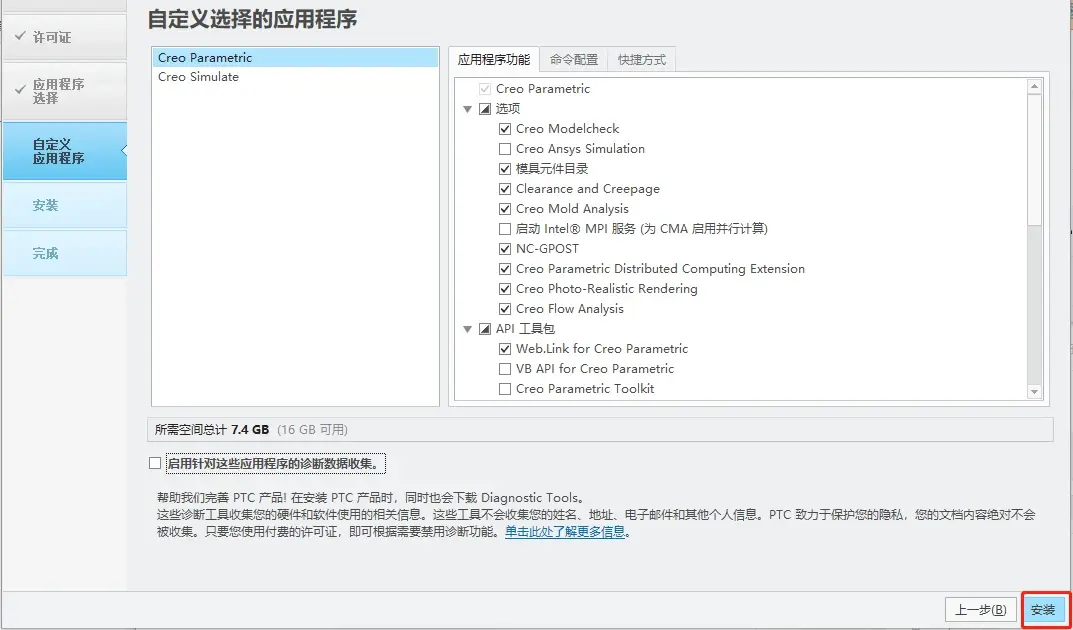1073x630 pixels.
Task: Open the 快捷方式 tab
Action: pyautogui.click(x=642, y=60)
